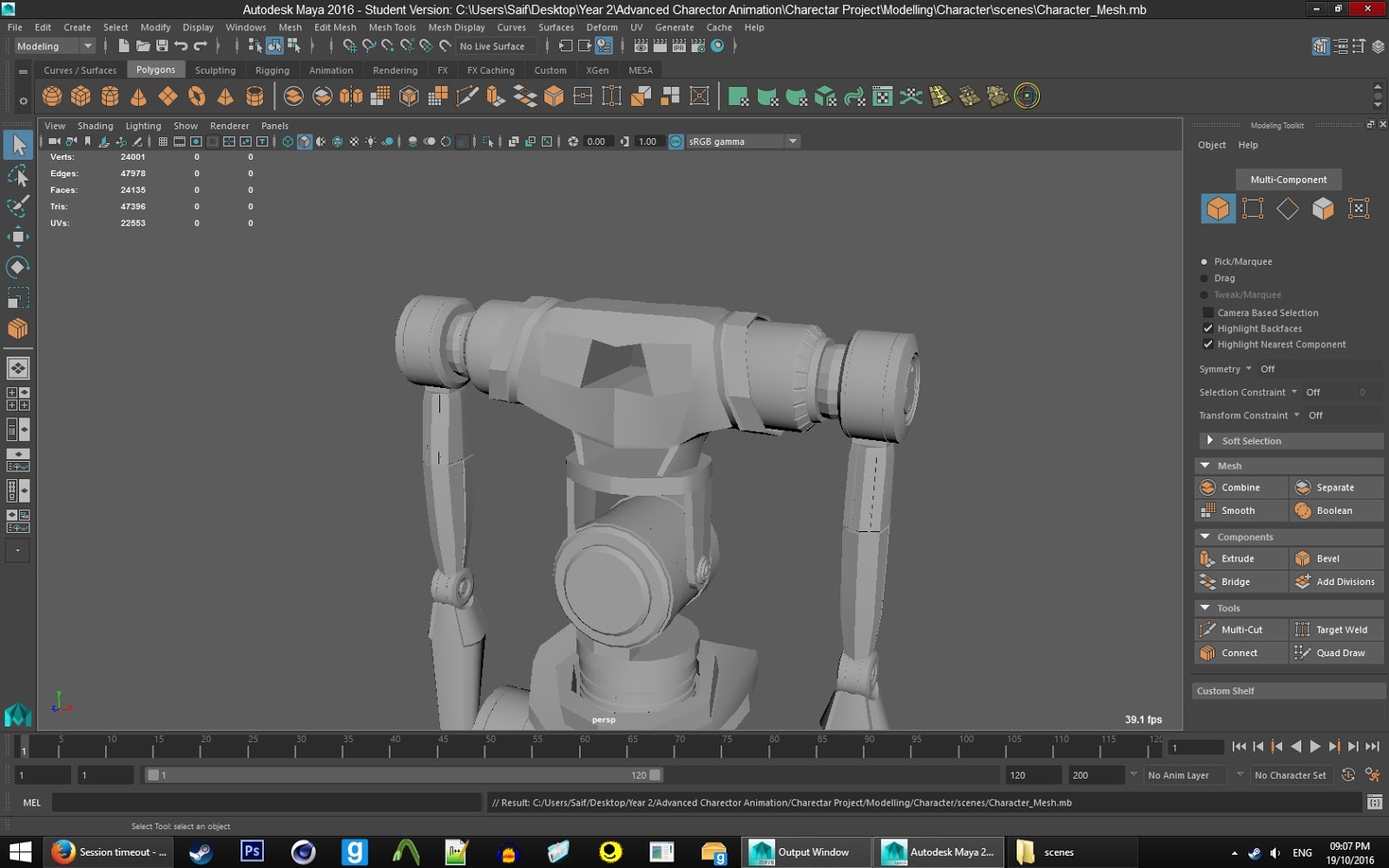The height and width of the screenshot is (868, 1389).
Task: Enable Highlight Backfaces checkbox
Action: (1208, 328)
